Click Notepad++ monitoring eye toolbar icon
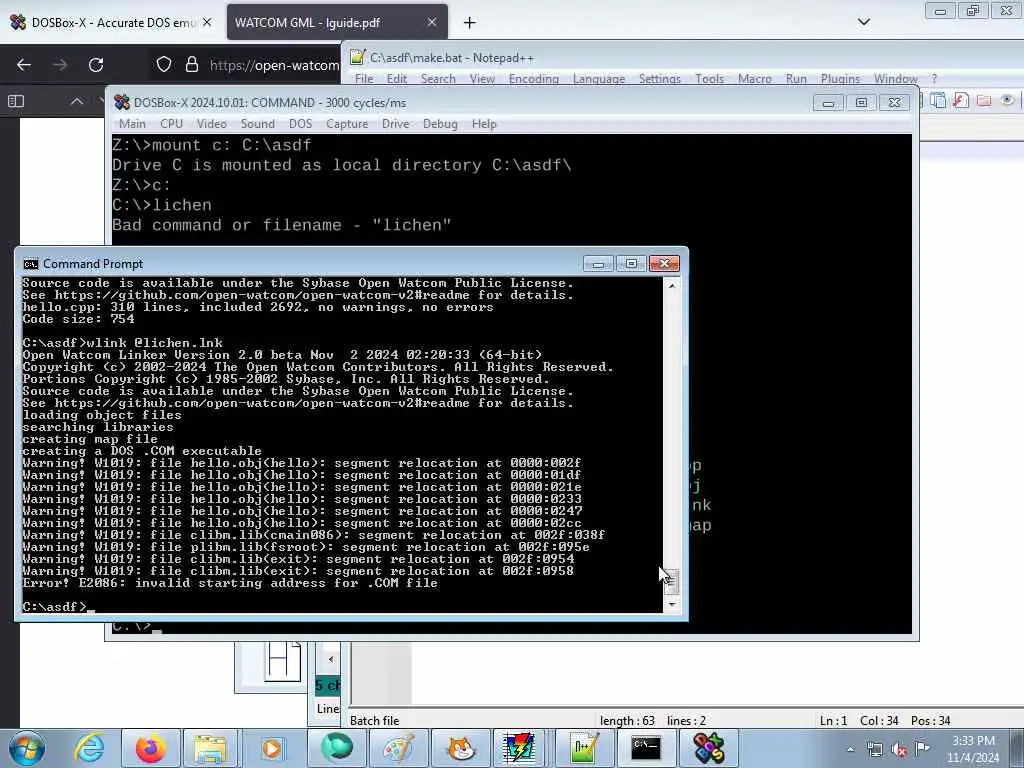 pos(1007,101)
